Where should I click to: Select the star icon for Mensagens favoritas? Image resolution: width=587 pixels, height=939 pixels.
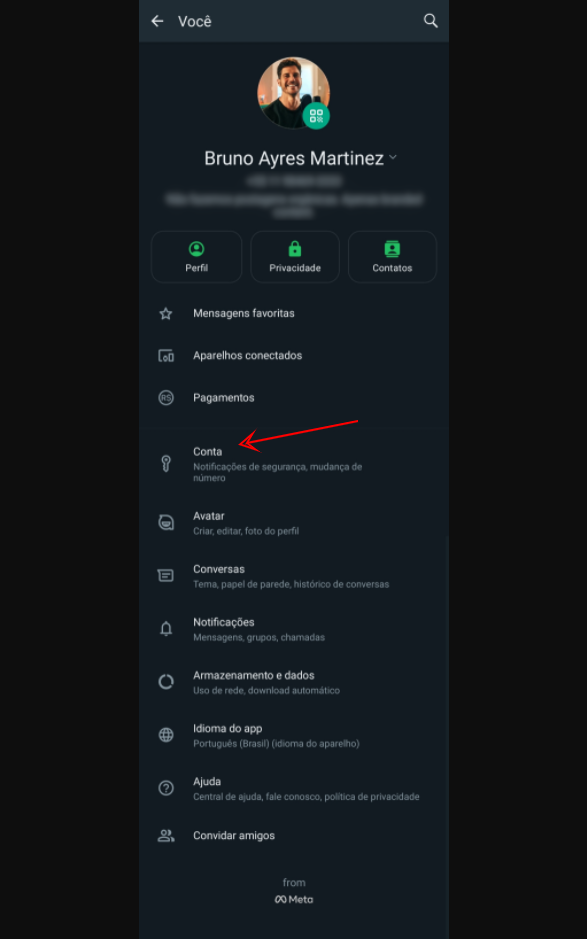[166, 313]
